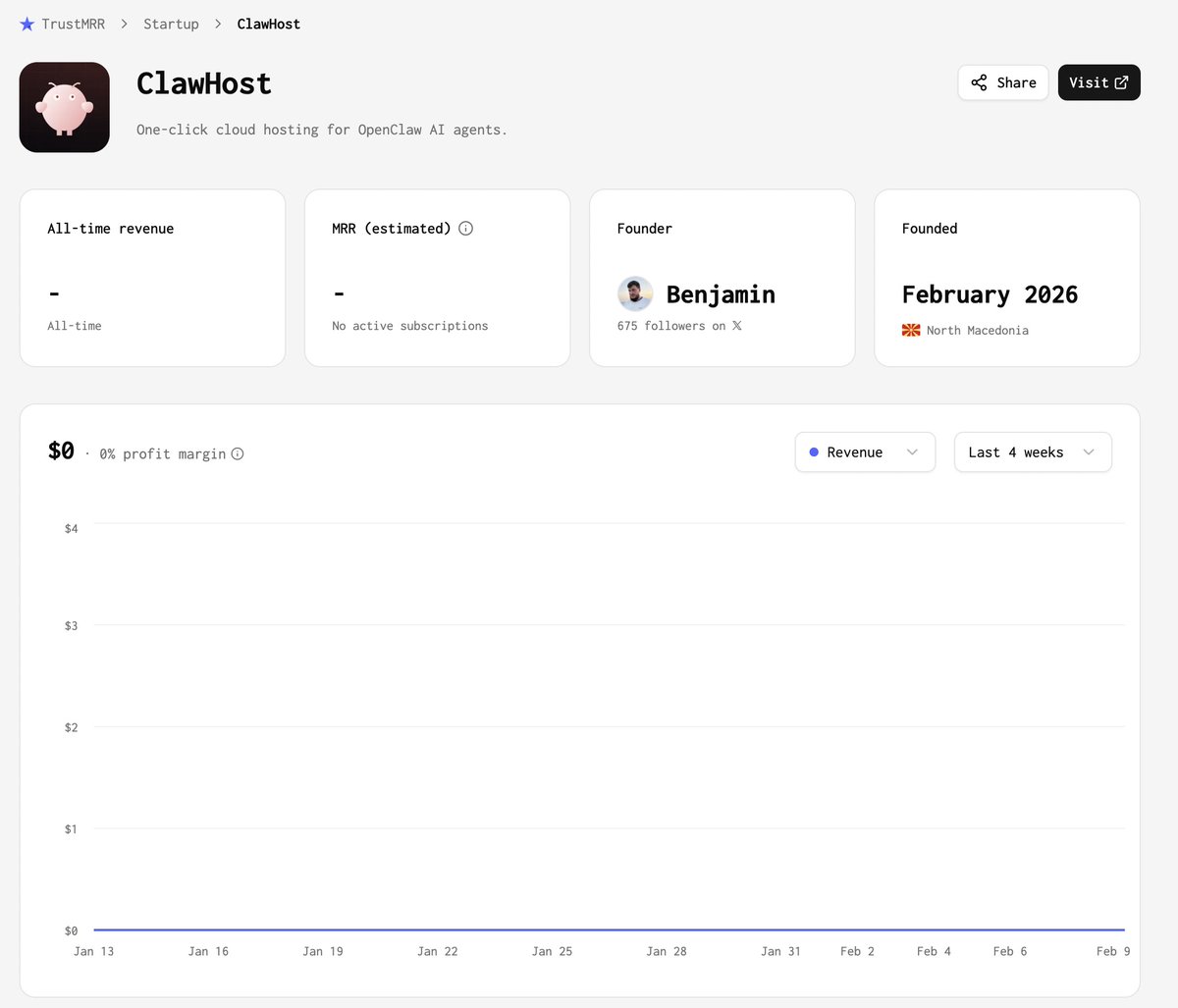This screenshot has width=1178, height=1008.
Task: Click the ClawHost page heading
Action: 204,83
